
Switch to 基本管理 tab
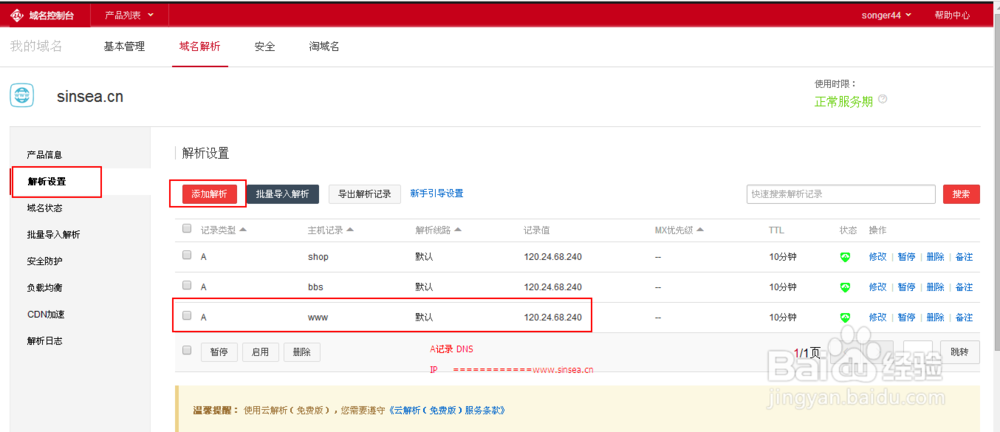[124, 47]
